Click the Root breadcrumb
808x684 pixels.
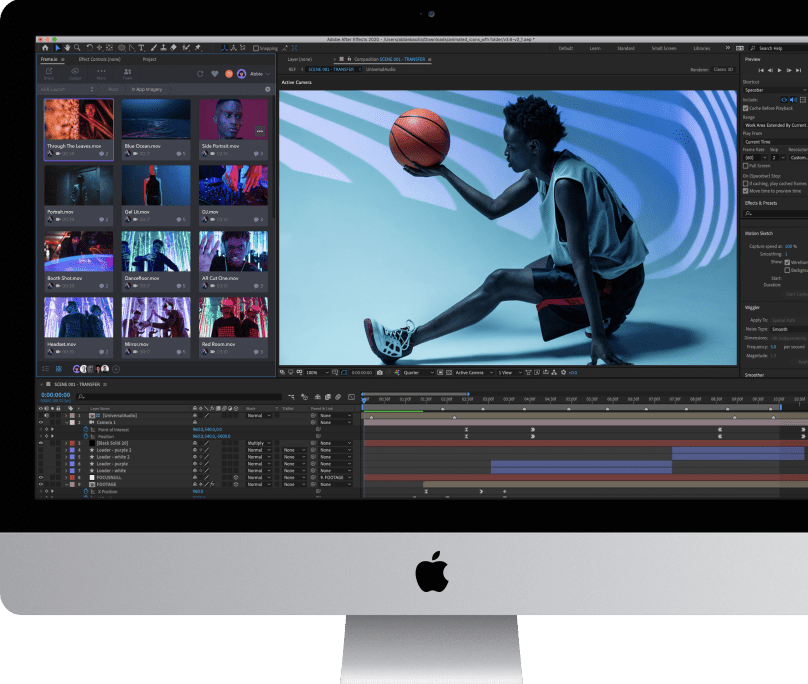point(113,90)
